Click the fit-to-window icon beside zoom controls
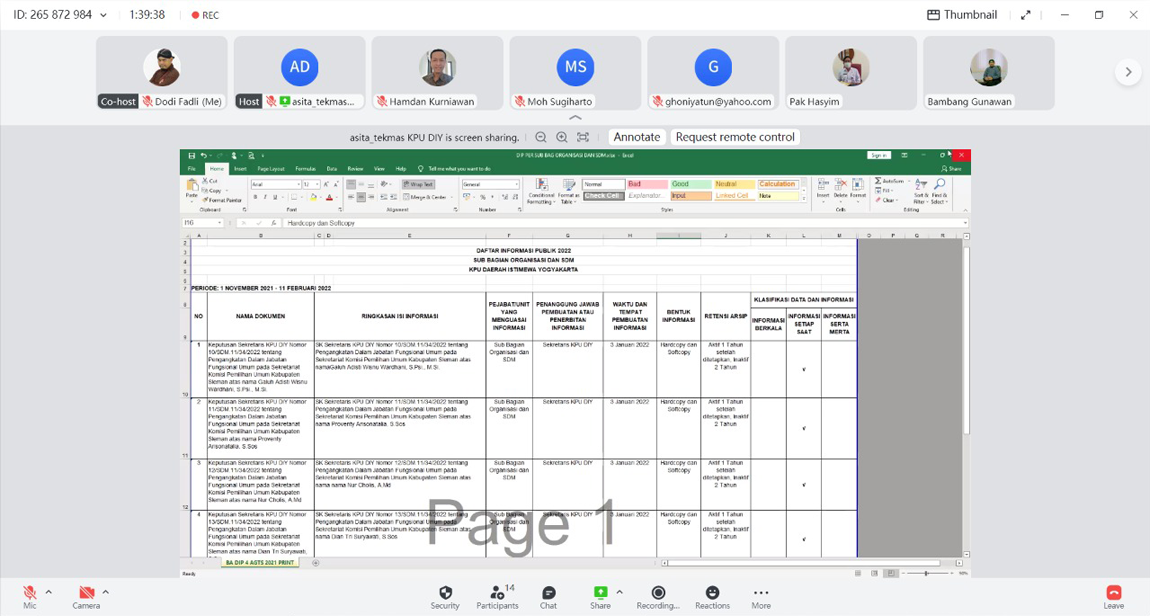The image size is (1150, 616). coord(583,137)
